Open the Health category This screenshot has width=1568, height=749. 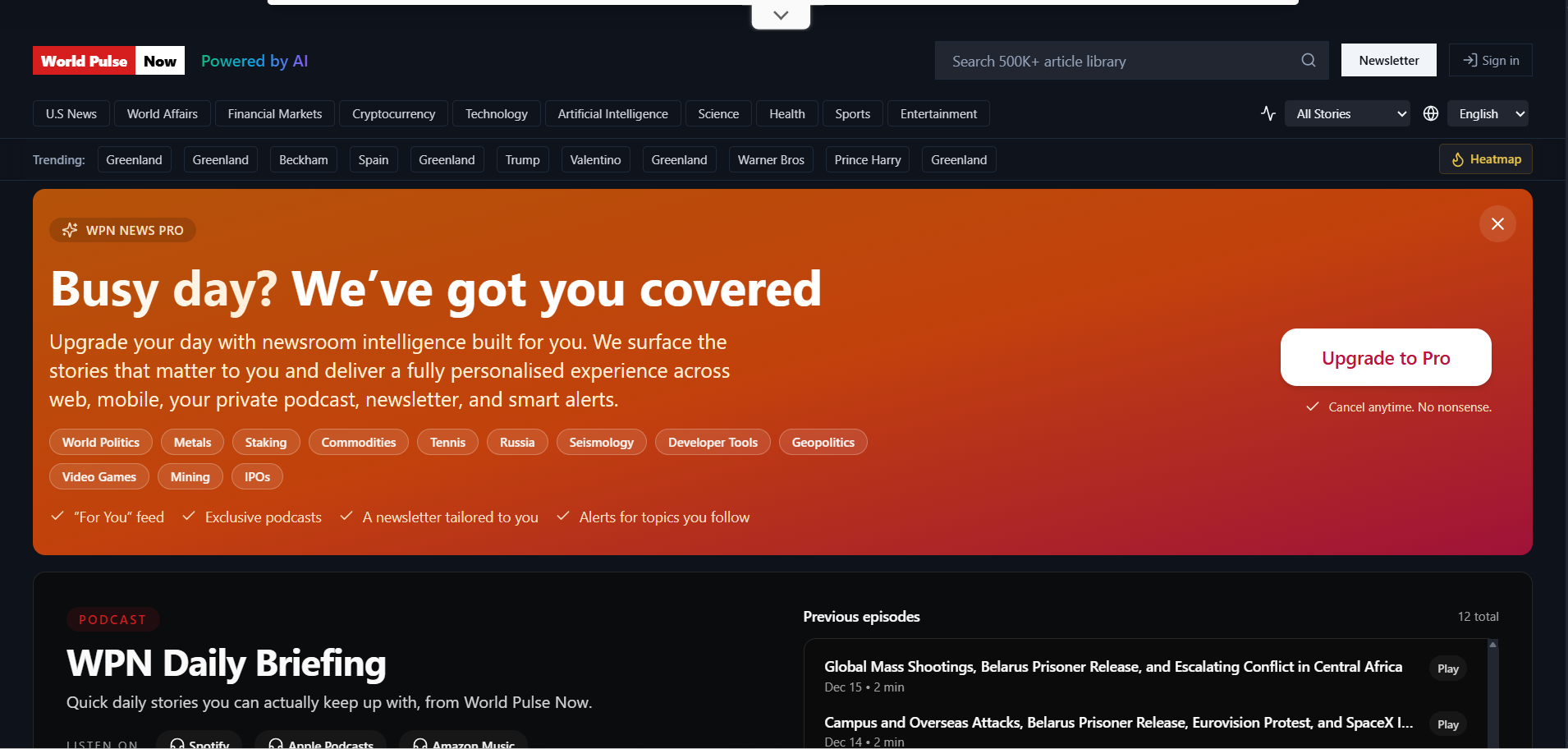[x=787, y=113]
